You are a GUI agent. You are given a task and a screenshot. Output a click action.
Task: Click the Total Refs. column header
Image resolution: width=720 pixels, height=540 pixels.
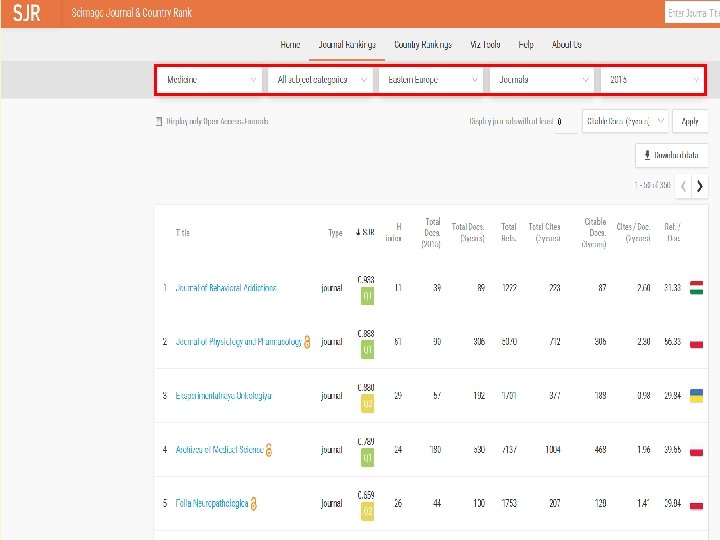tap(508, 232)
